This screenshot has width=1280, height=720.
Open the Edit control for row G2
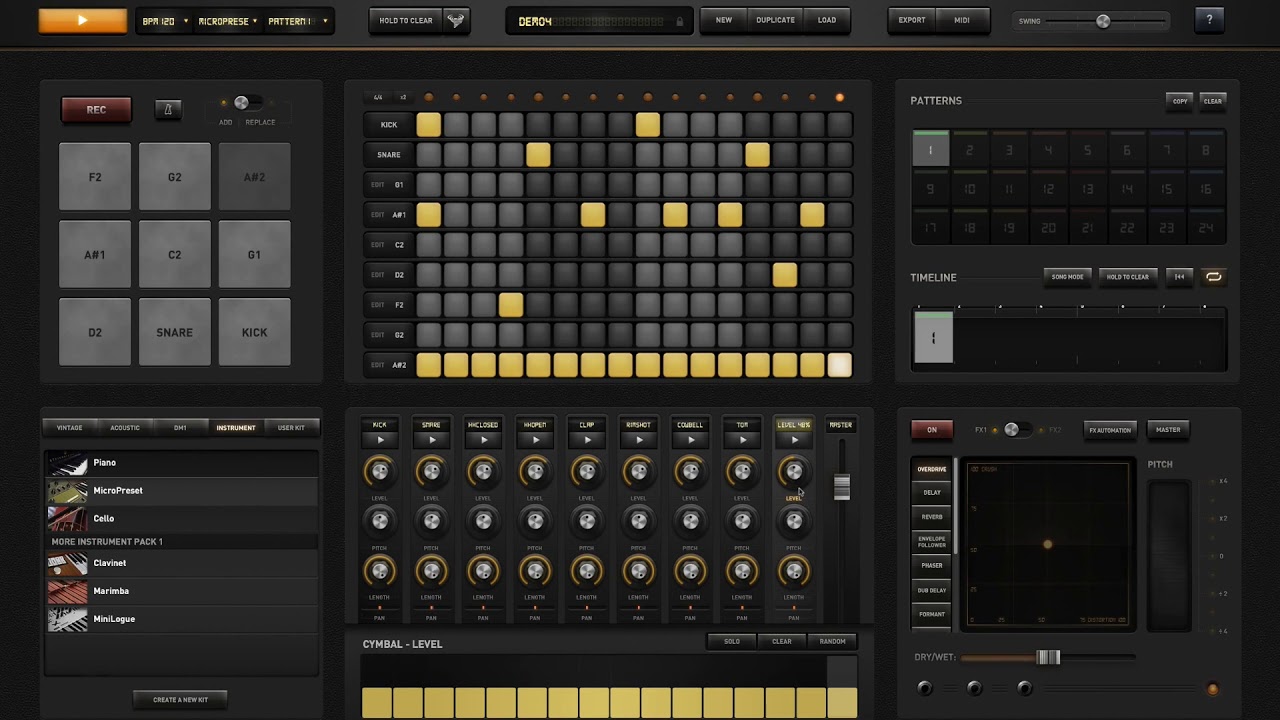pyautogui.click(x=378, y=335)
